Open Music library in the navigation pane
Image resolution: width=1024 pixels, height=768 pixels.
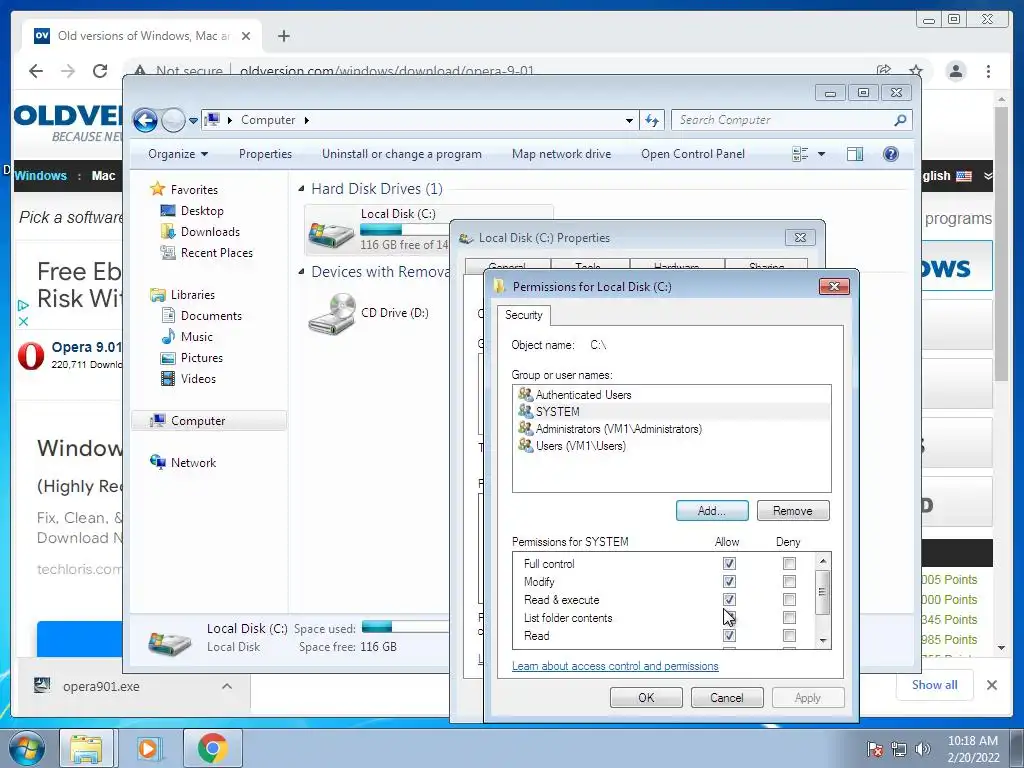[197, 337]
